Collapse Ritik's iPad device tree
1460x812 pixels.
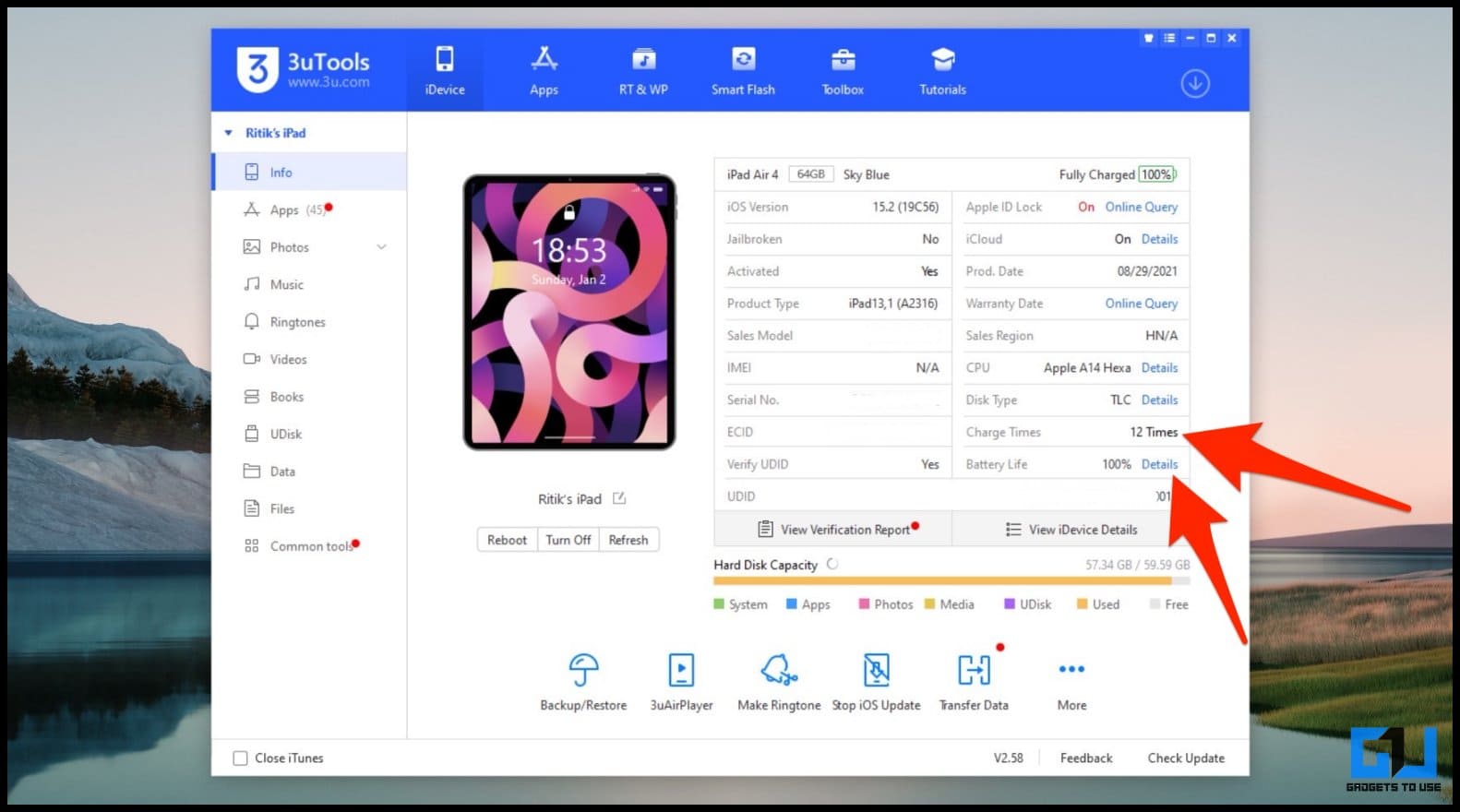tap(229, 133)
